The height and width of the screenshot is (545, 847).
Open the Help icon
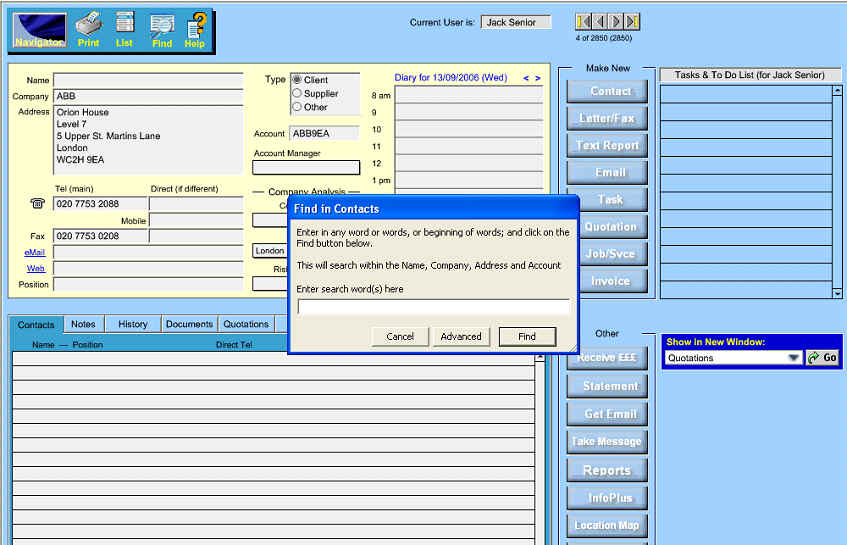point(196,31)
